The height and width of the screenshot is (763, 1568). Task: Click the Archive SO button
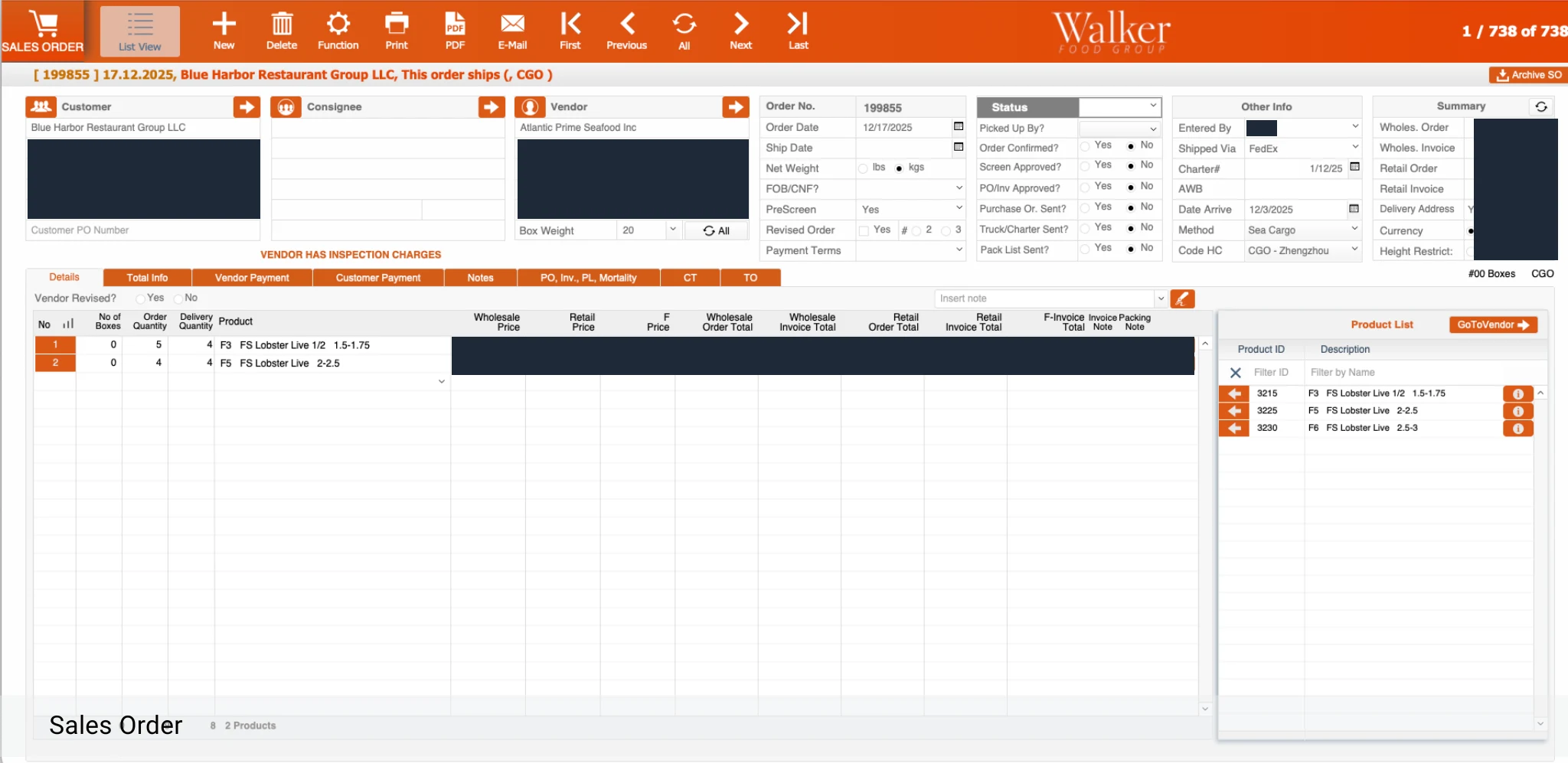point(1528,75)
